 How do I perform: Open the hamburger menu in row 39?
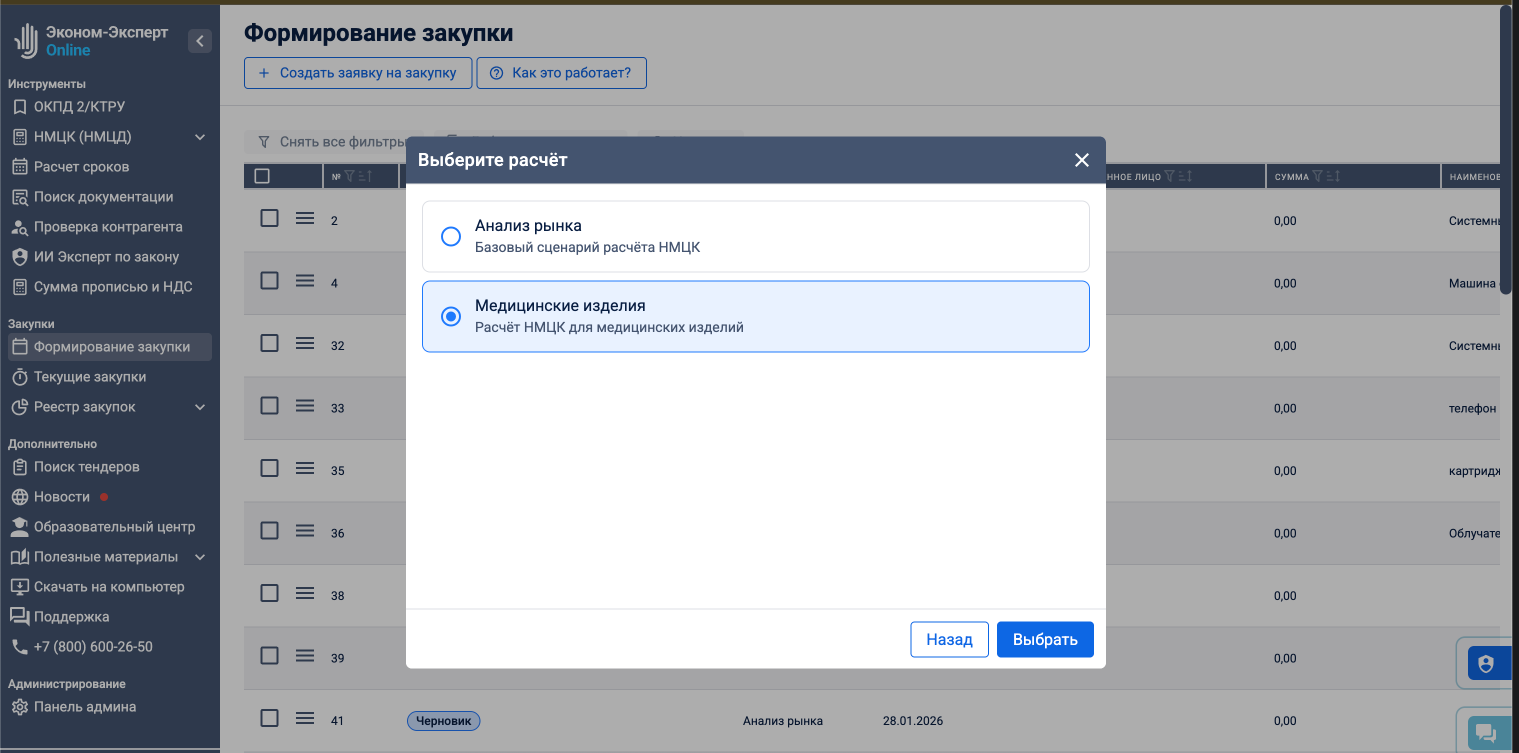click(x=305, y=656)
